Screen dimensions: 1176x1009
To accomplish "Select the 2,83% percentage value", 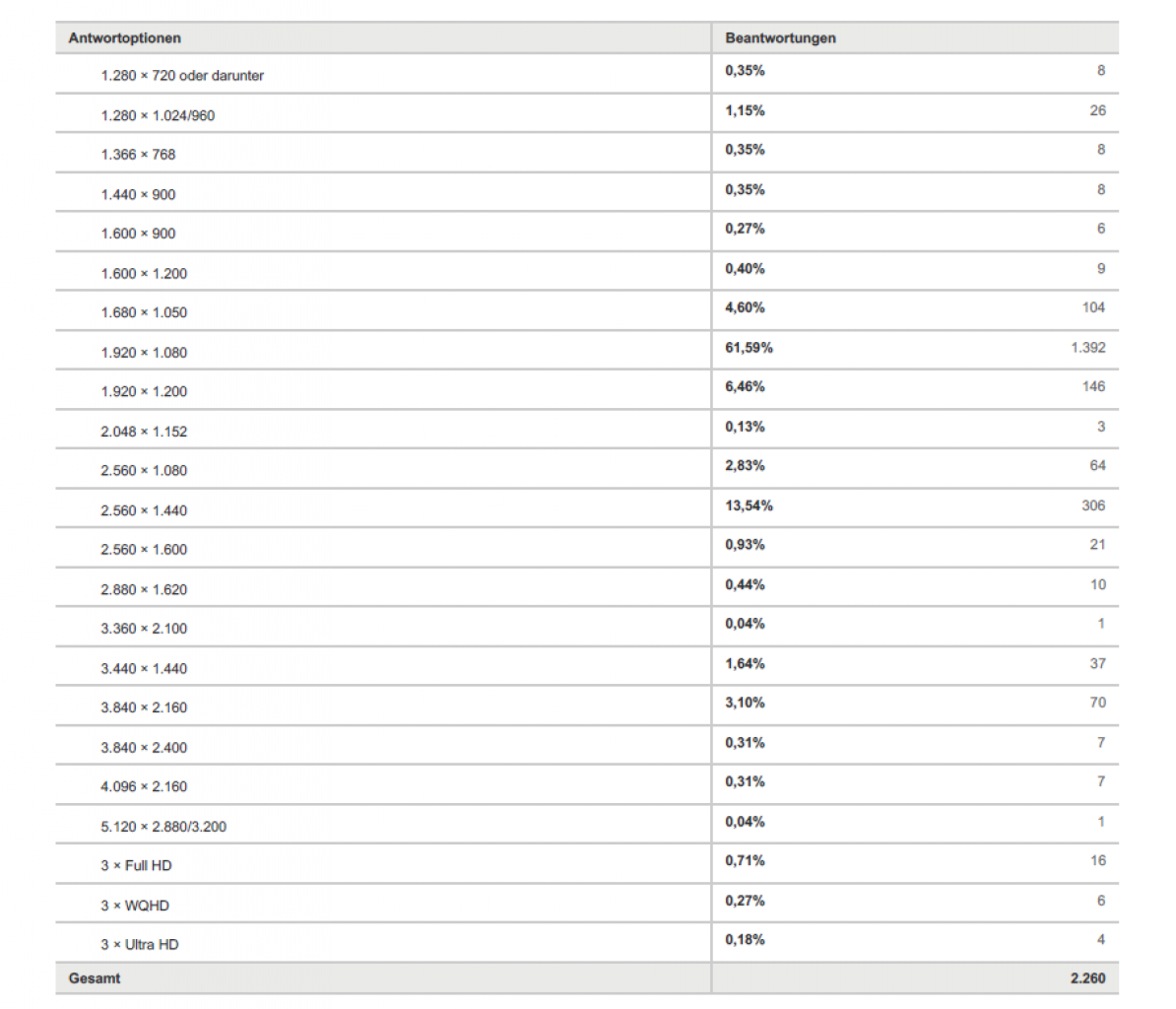I will 745,466.
